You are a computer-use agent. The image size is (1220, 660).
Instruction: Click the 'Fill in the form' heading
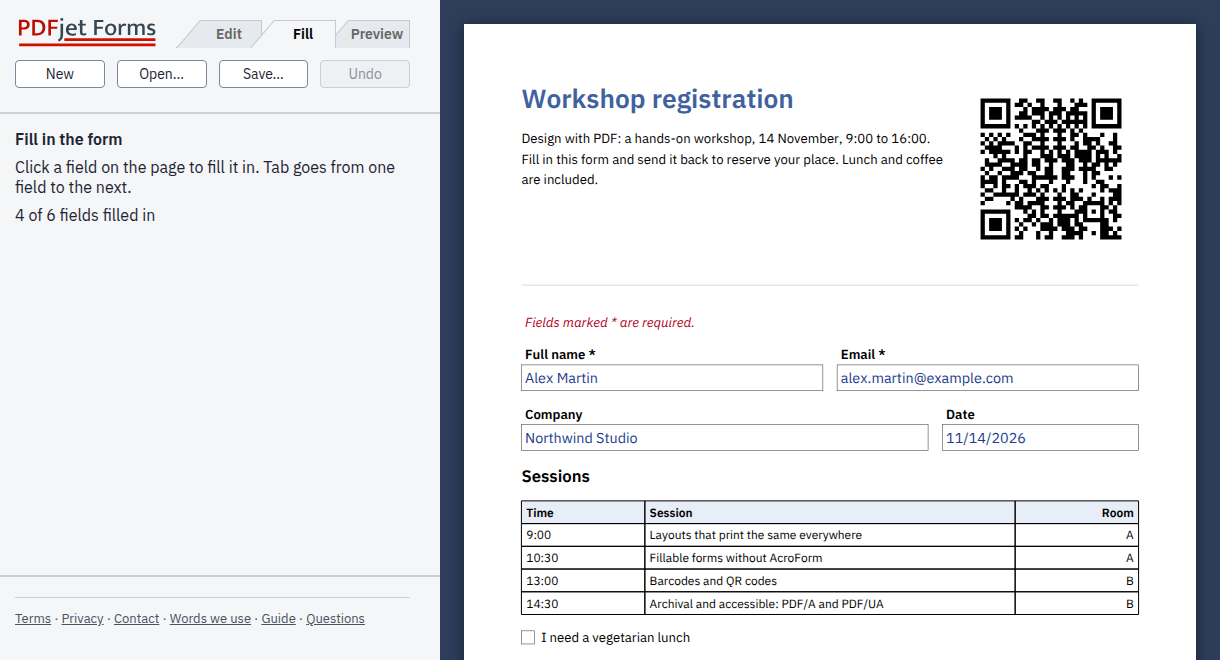[69, 139]
